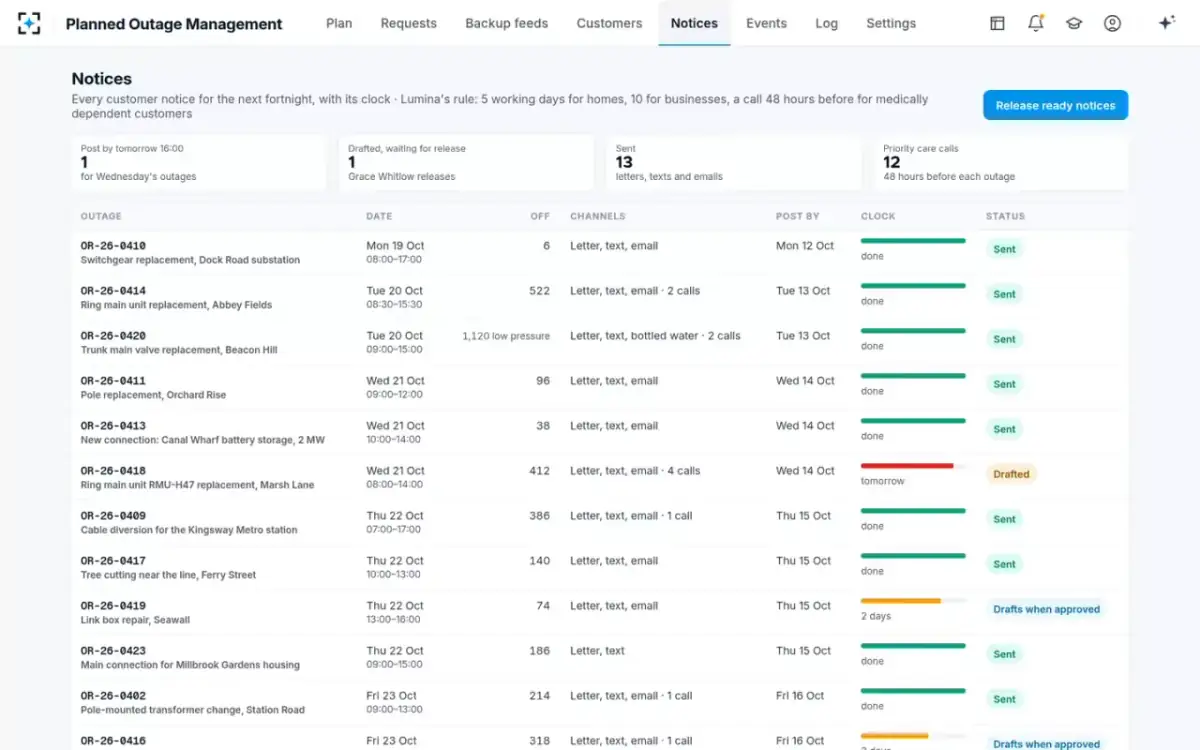Click 'Switchgear replacement, Dock Road substation'
1200x750 pixels.
click(x=190, y=260)
